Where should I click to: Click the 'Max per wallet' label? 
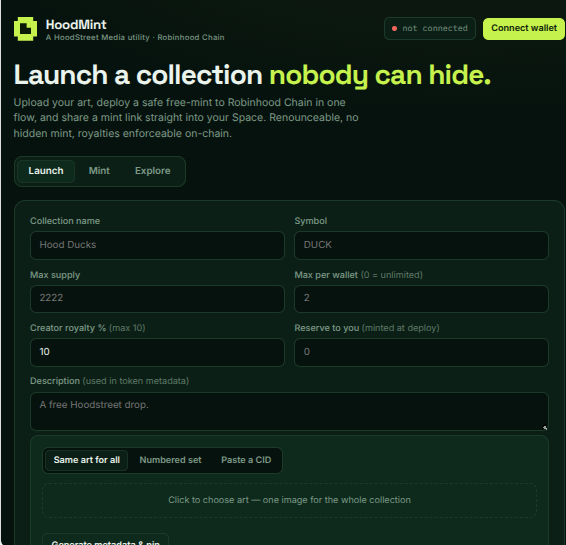[326, 275]
